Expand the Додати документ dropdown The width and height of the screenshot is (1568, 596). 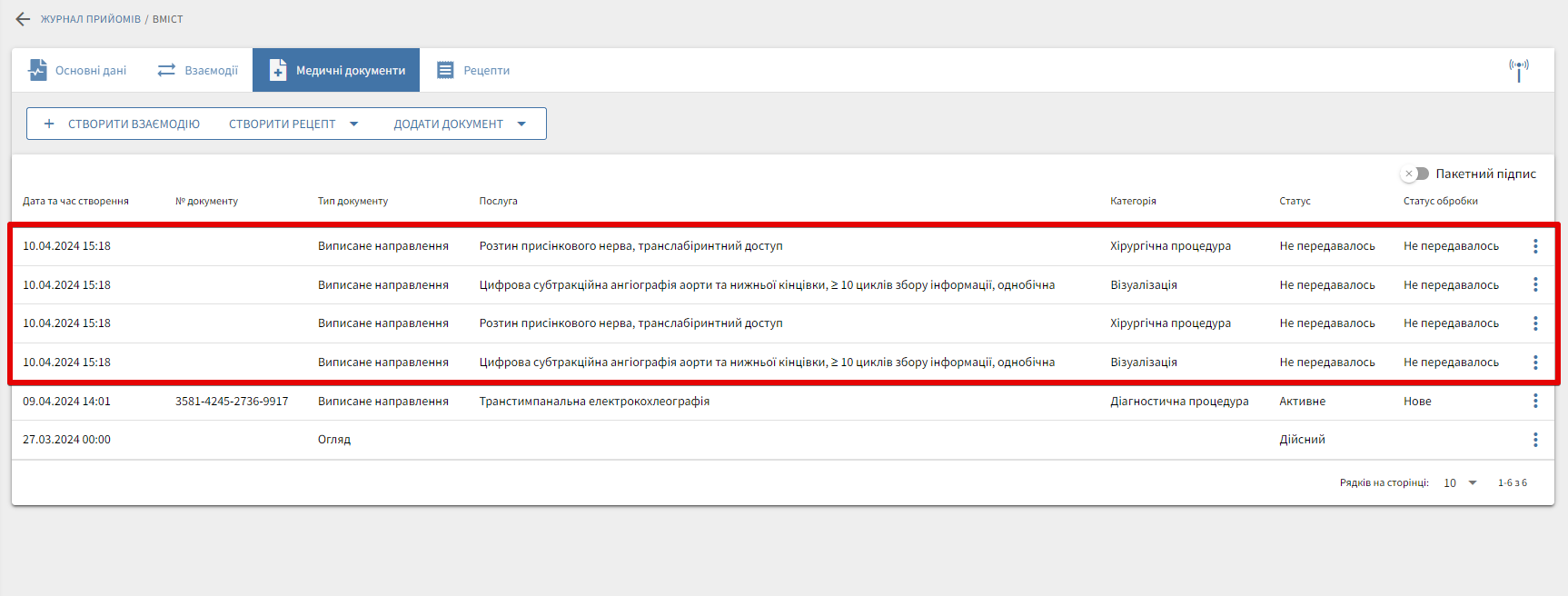pos(521,124)
